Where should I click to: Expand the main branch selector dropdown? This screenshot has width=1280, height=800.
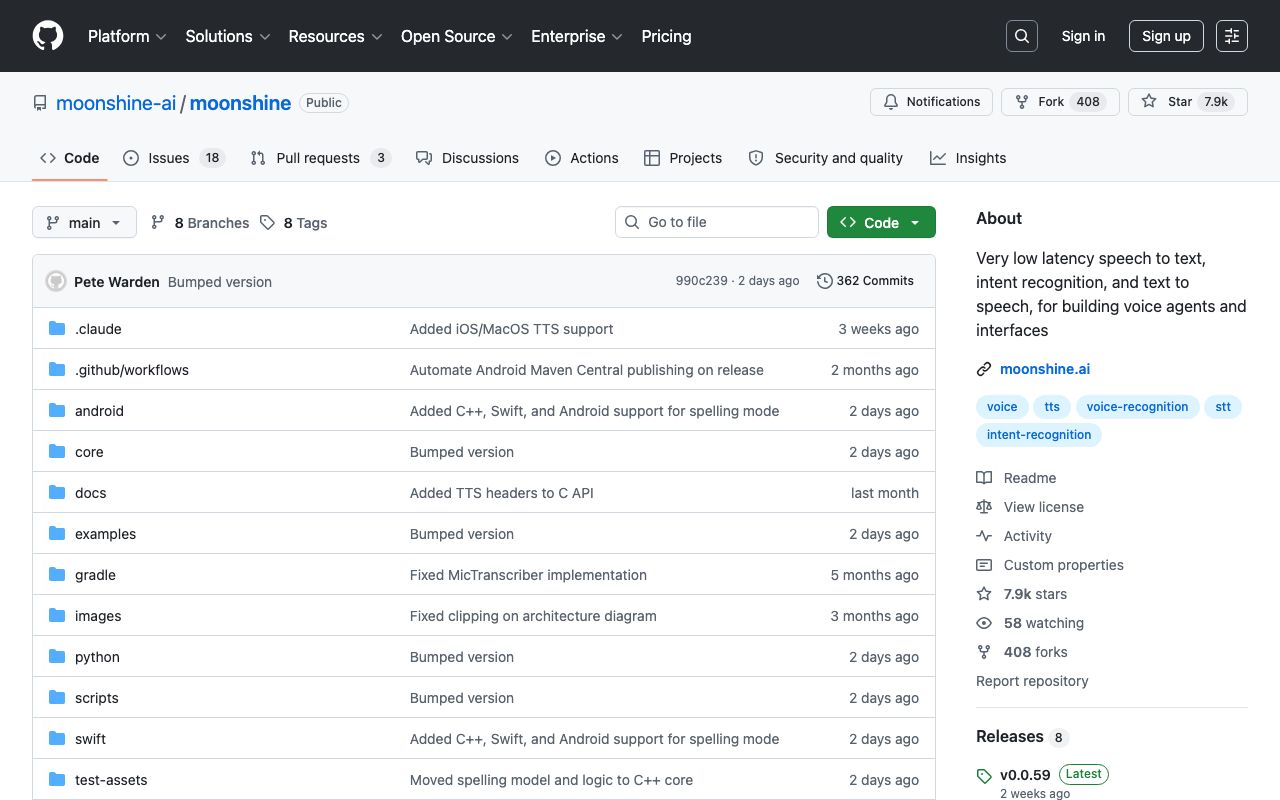(84, 223)
